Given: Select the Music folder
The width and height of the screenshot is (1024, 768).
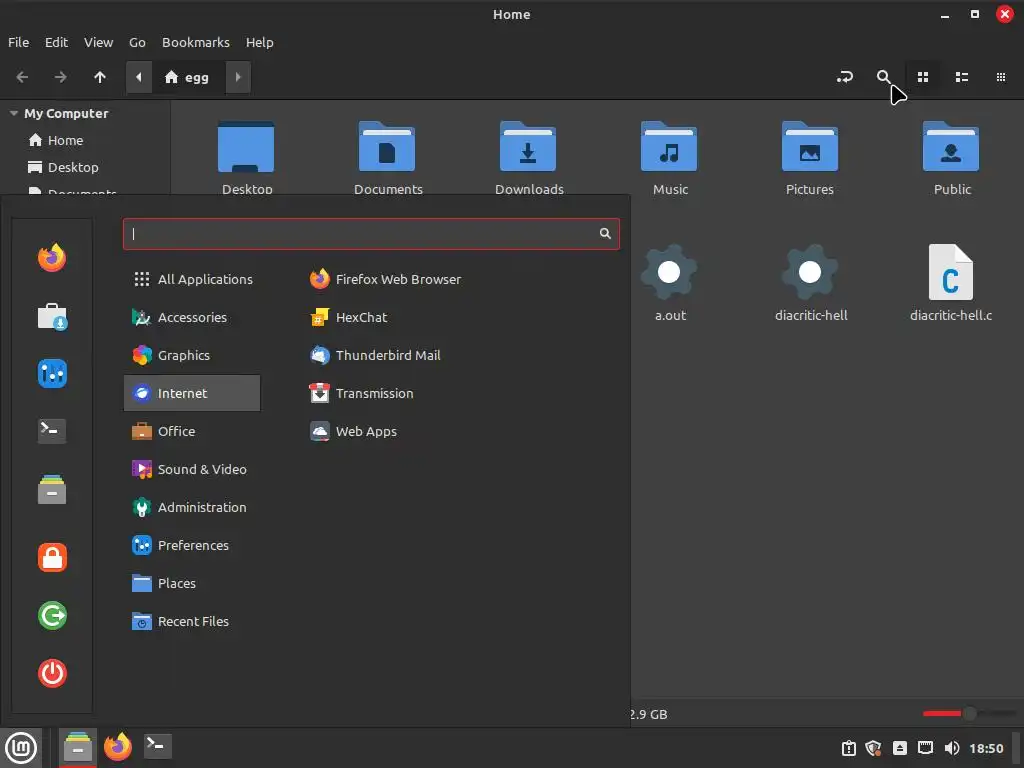Looking at the screenshot, I should (x=669, y=159).
